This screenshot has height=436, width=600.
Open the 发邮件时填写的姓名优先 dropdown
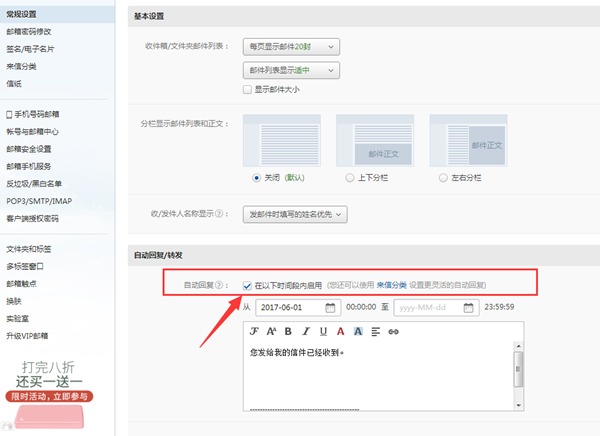(x=295, y=214)
